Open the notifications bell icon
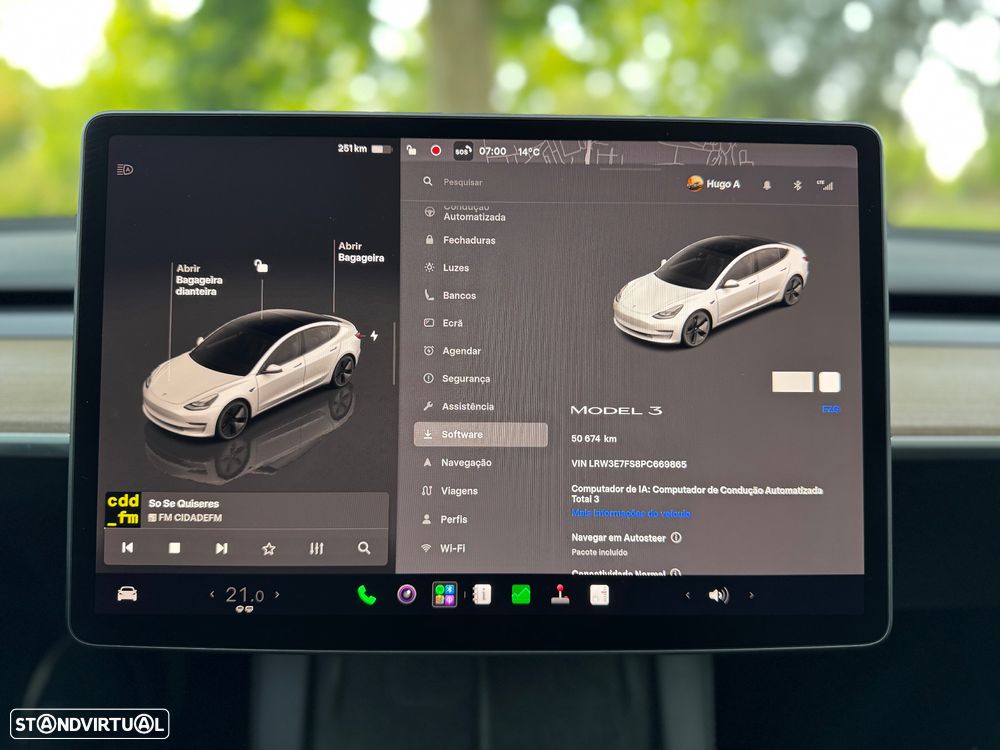This screenshot has width=1000, height=750. tap(767, 185)
